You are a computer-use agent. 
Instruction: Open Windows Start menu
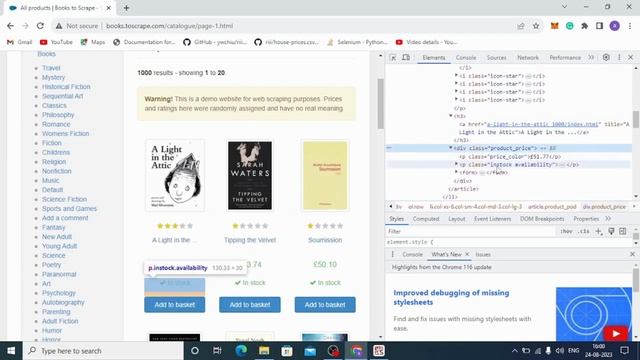tap(11, 351)
